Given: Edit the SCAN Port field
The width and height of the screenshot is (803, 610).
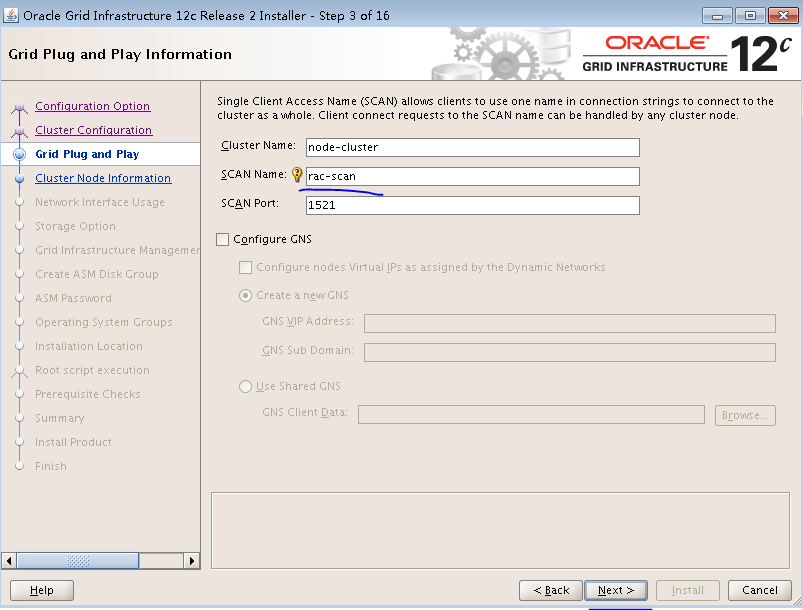Looking at the screenshot, I should [473, 205].
